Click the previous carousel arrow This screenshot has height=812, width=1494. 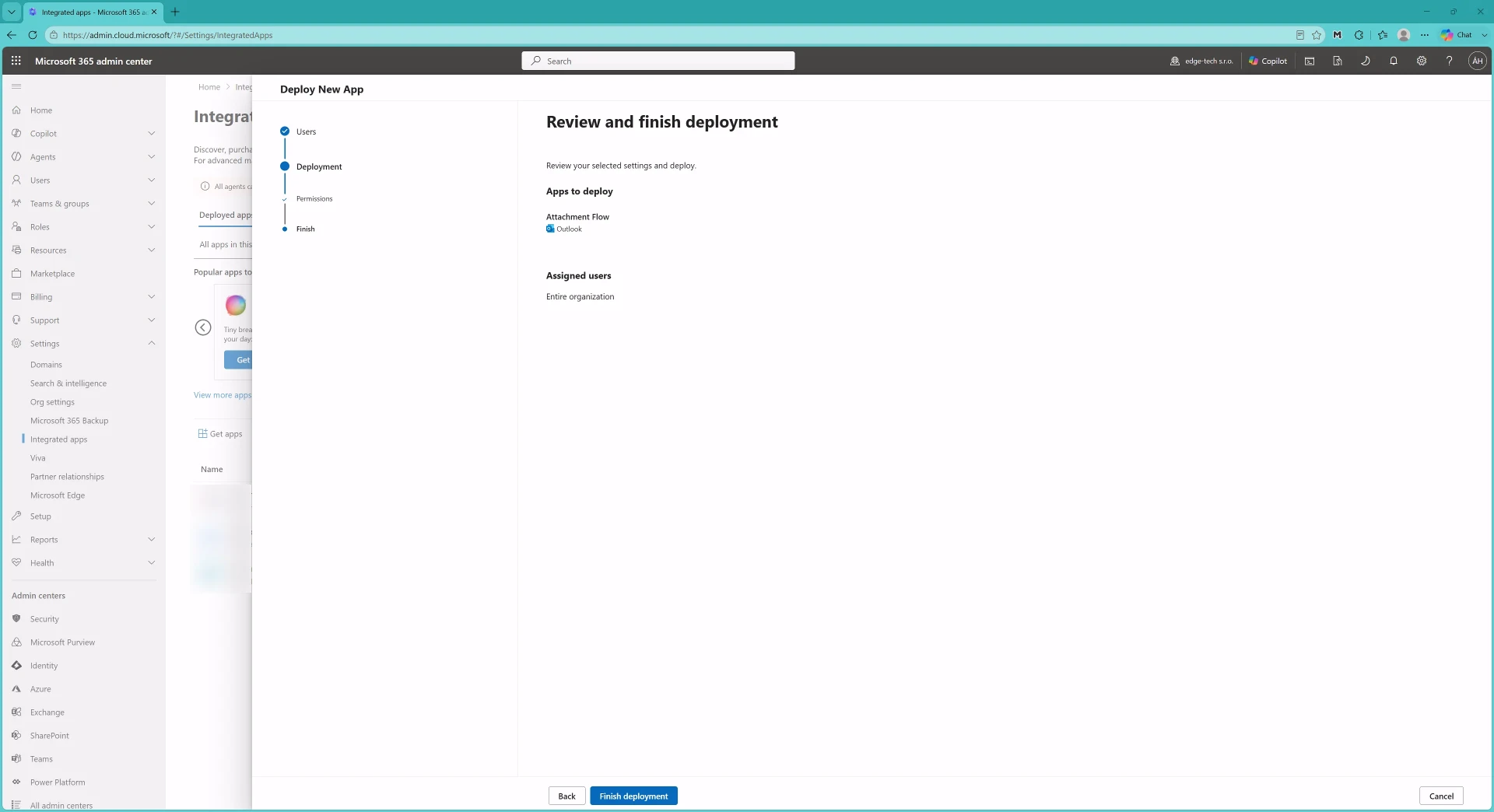pyautogui.click(x=203, y=327)
